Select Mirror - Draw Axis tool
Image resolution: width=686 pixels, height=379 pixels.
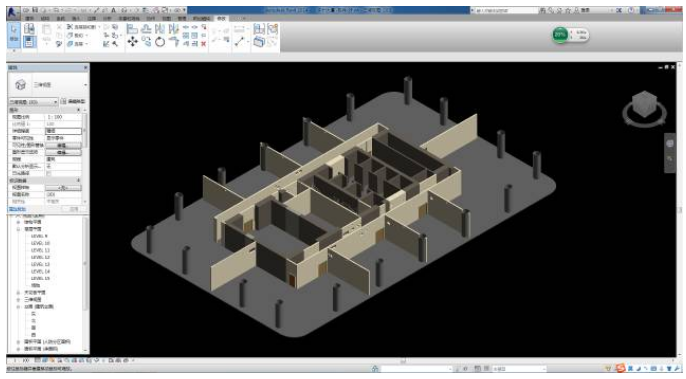174,29
